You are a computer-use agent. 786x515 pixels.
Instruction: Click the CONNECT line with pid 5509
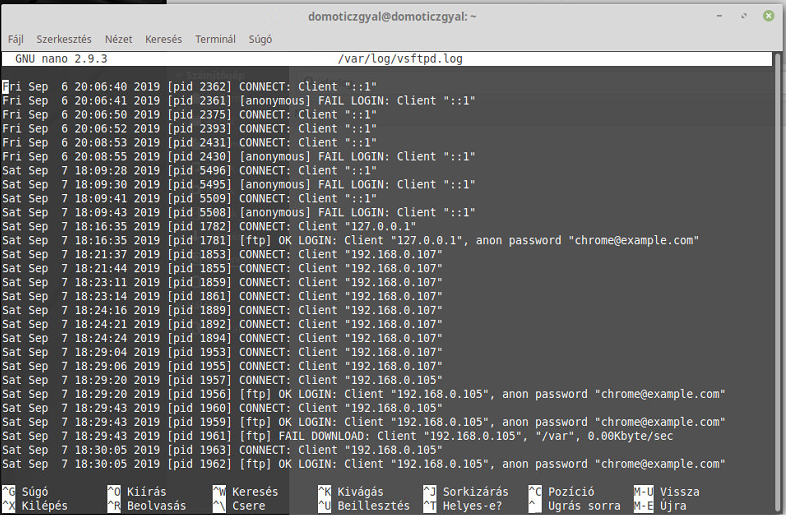click(x=189, y=199)
